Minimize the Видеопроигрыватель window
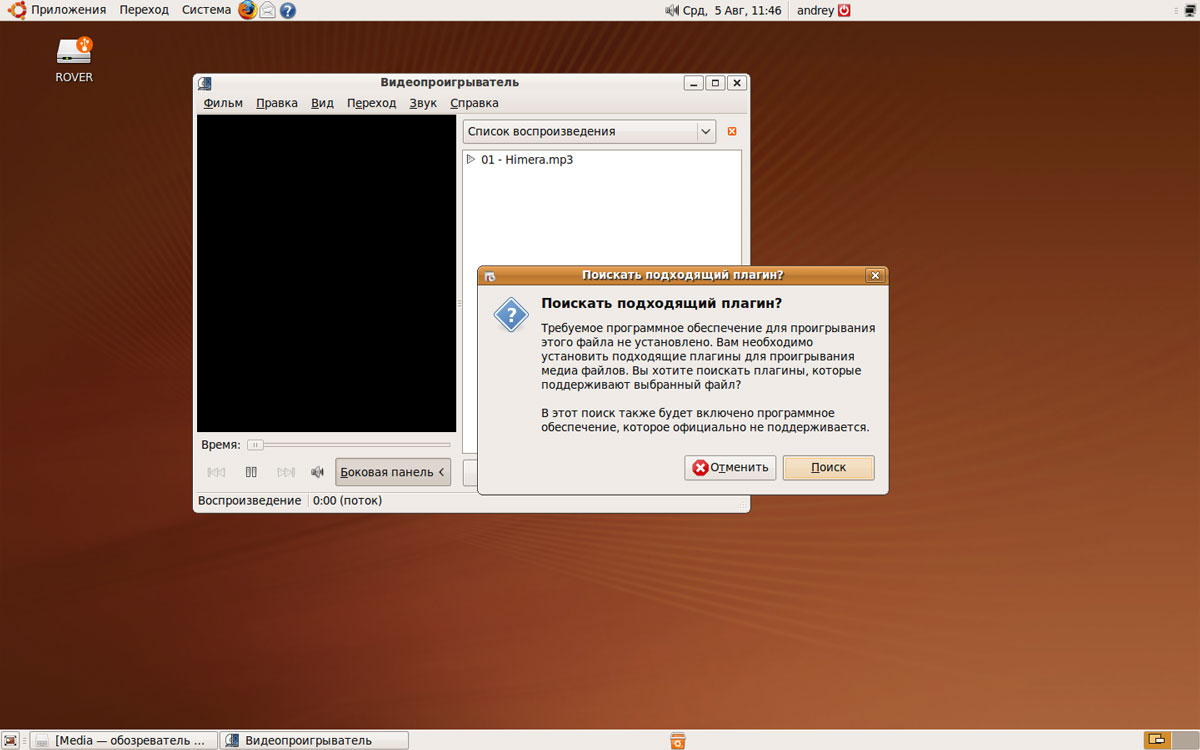 pyautogui.click(x=693, y=83)
